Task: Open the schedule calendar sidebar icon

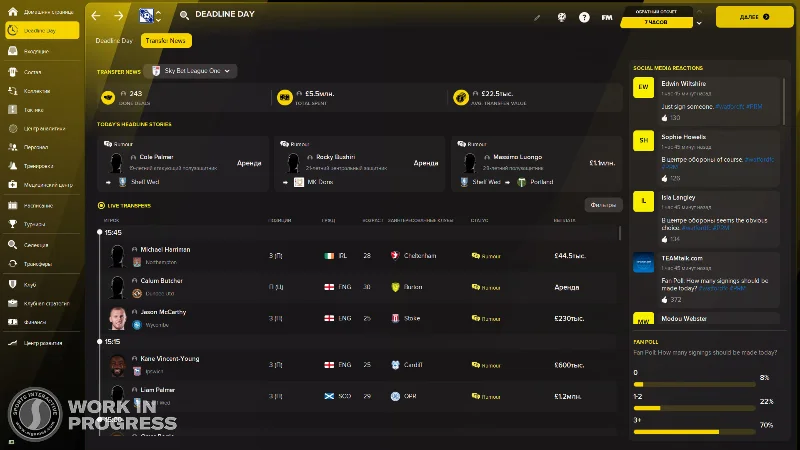Action: point(13,206)
